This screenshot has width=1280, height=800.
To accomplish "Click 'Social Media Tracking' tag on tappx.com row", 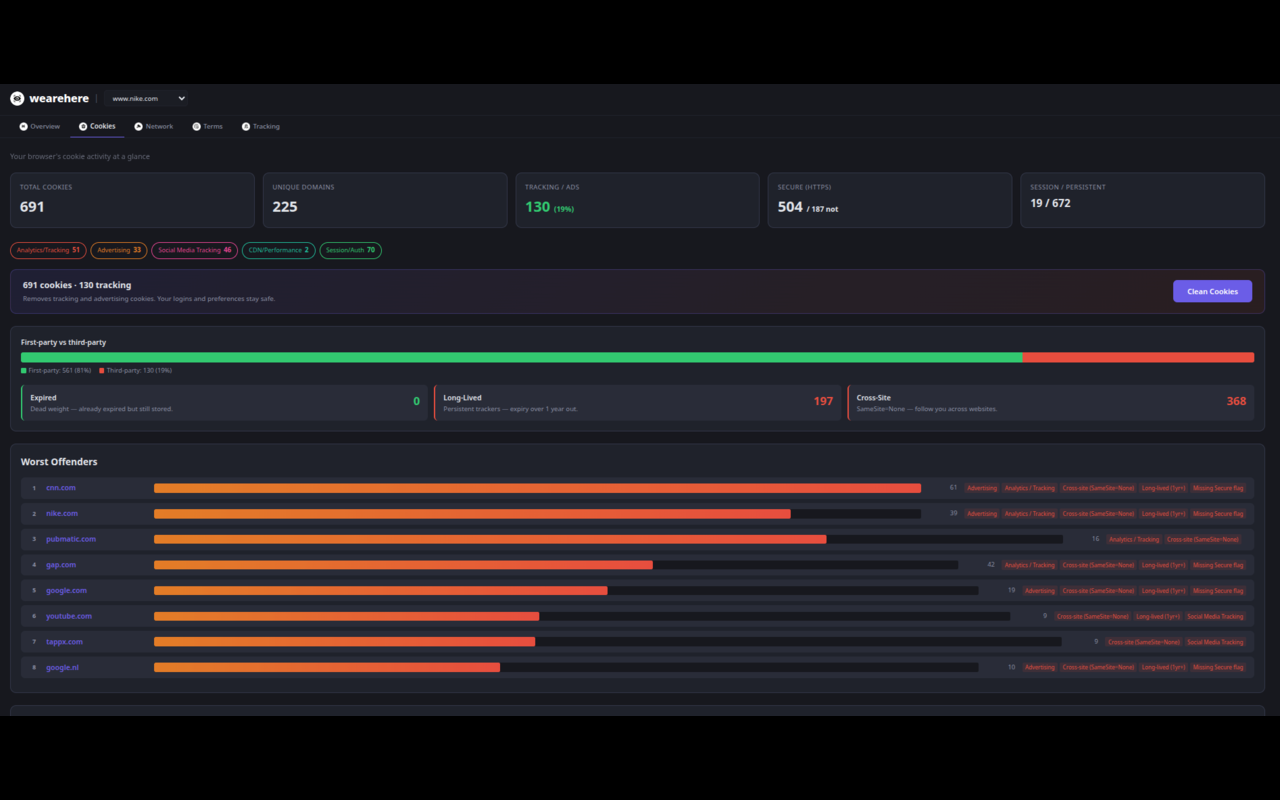I will (x=1215, y=642).
